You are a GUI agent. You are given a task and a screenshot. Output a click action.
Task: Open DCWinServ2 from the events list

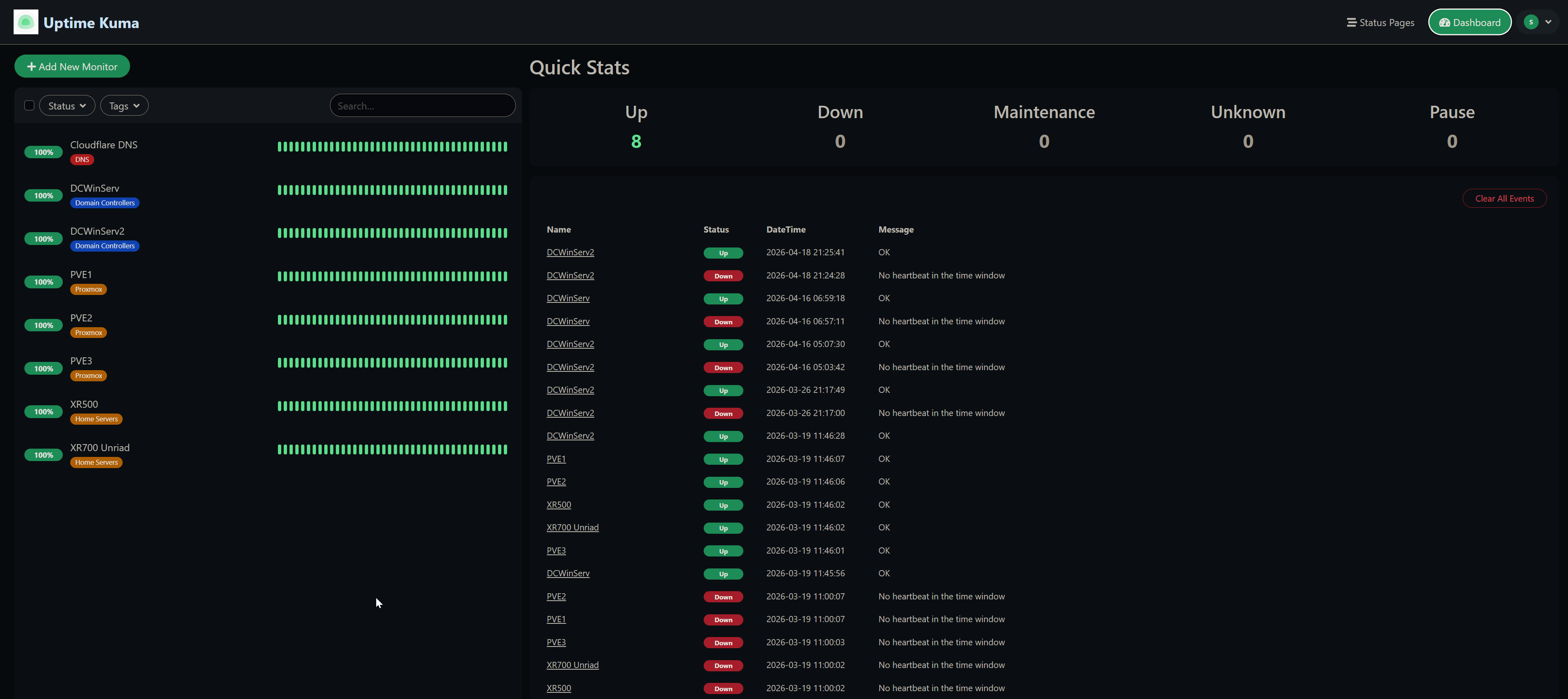[x=570, y=252]
